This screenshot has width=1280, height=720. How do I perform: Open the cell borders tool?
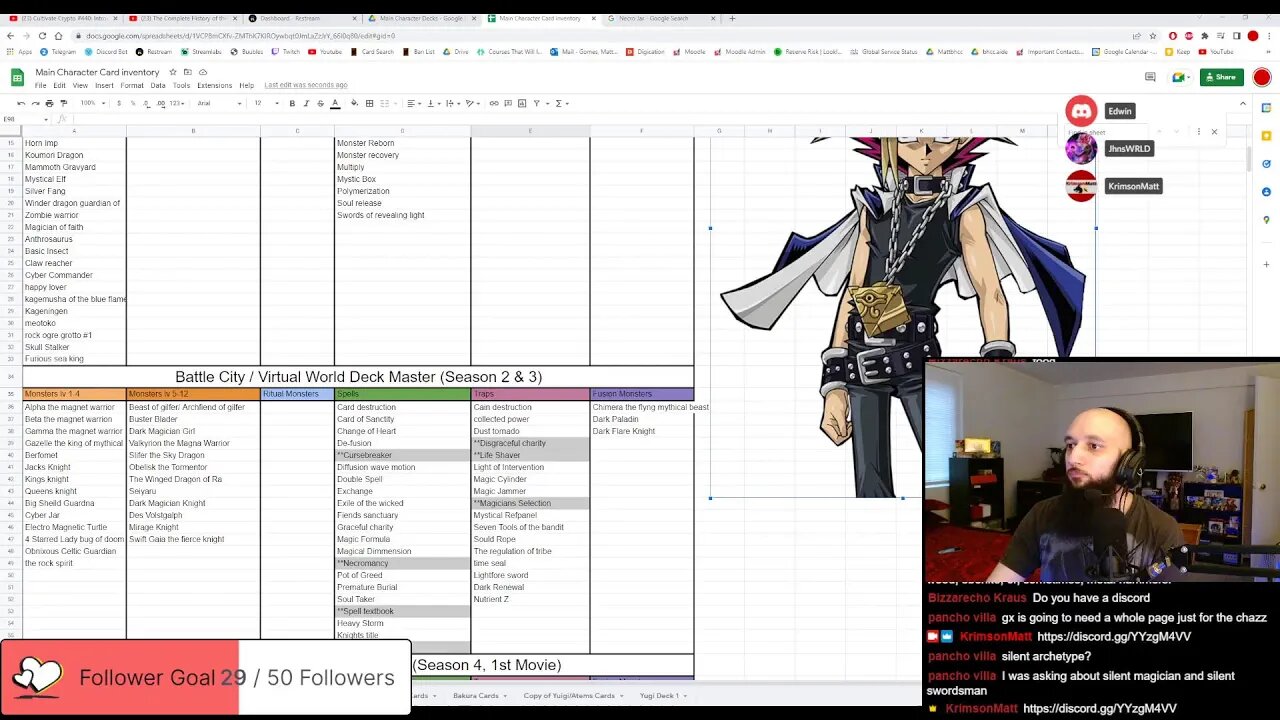(x=369, y=103)
